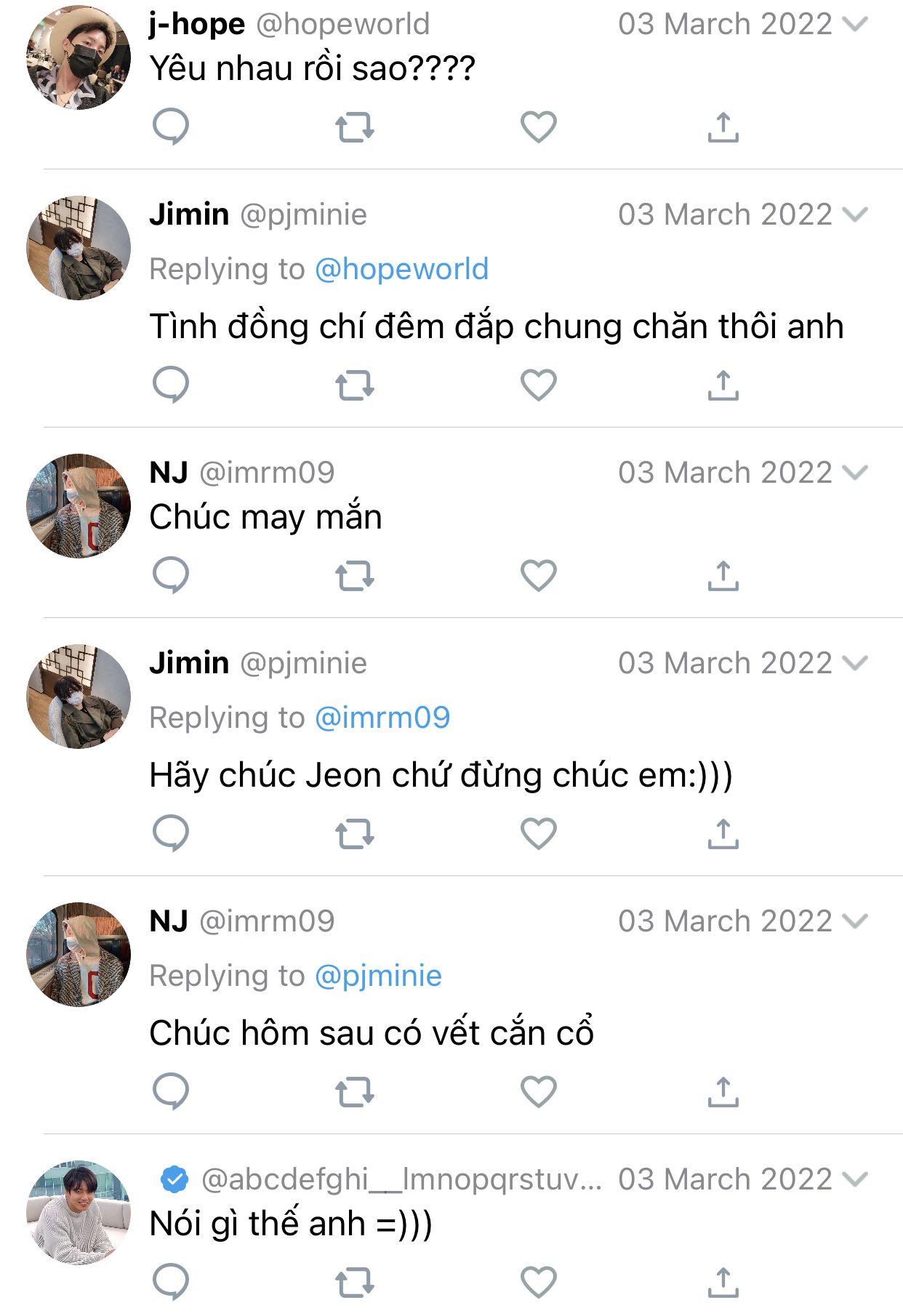Reply to j-hope's "Yêu nhau rồi sao????" tweet
Screen dimensions: 903x1316
(x=171, y=127)
